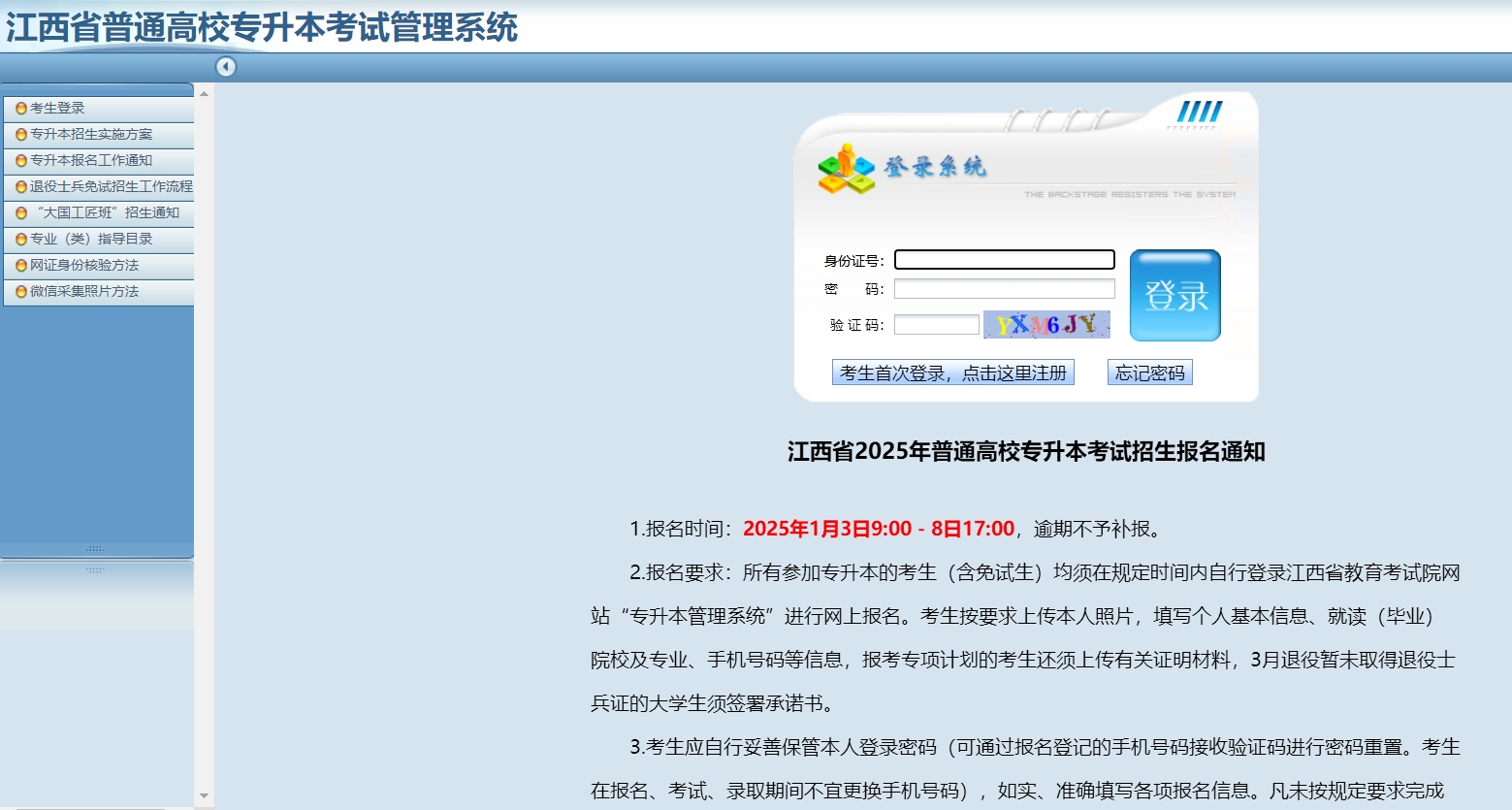1512x810 pixels.
Task: Click the colorful login system logo
Action: coord(846,169)
